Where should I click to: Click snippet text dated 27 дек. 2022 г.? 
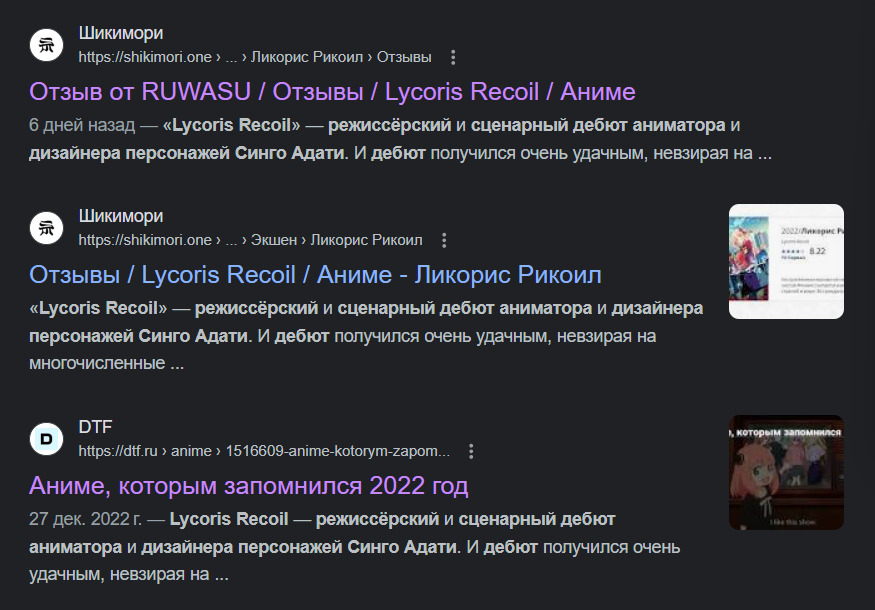(x=354, y=546)
